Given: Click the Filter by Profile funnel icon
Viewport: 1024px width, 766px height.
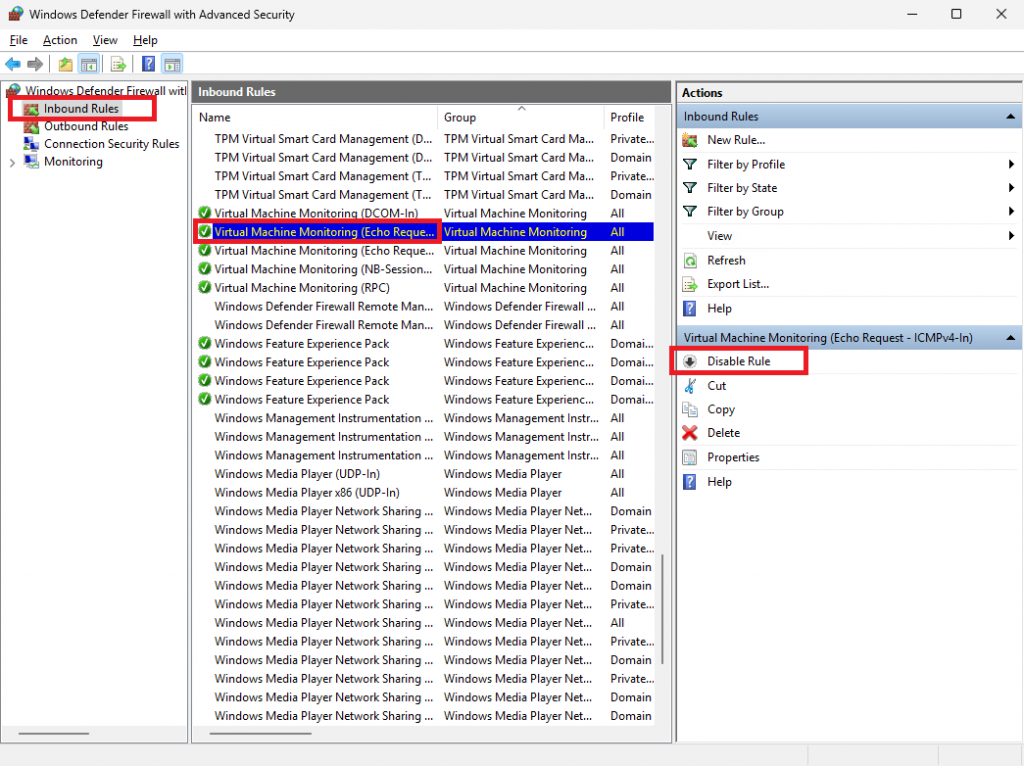Looking at the screenshot, I should [690, 165].
